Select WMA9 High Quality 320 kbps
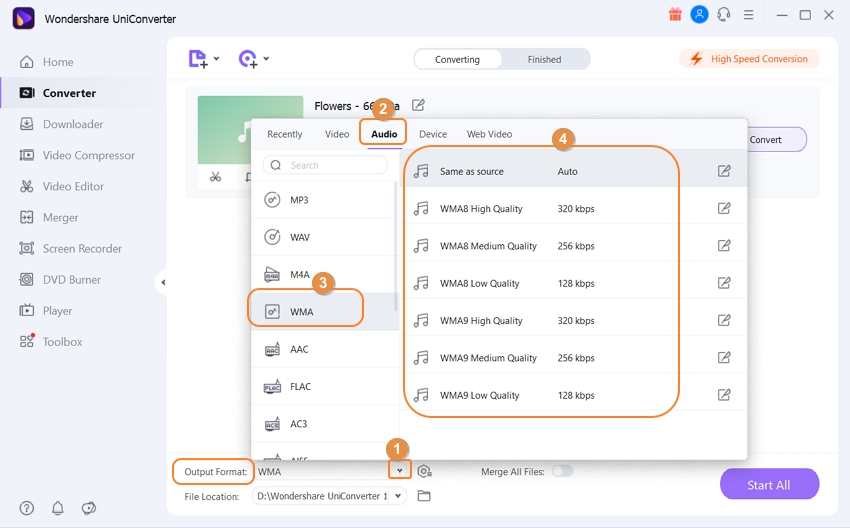Viewport: 850px width, 528px height. coord(575,321)
